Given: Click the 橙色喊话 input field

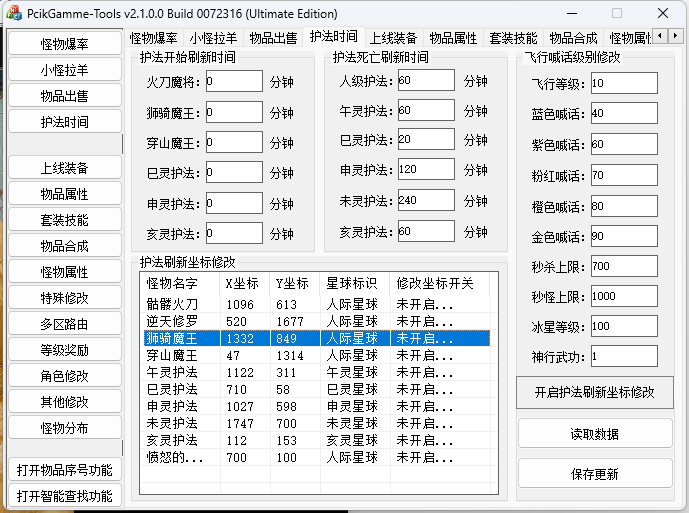Looking at the screenshot, I should tap(624, 206).
